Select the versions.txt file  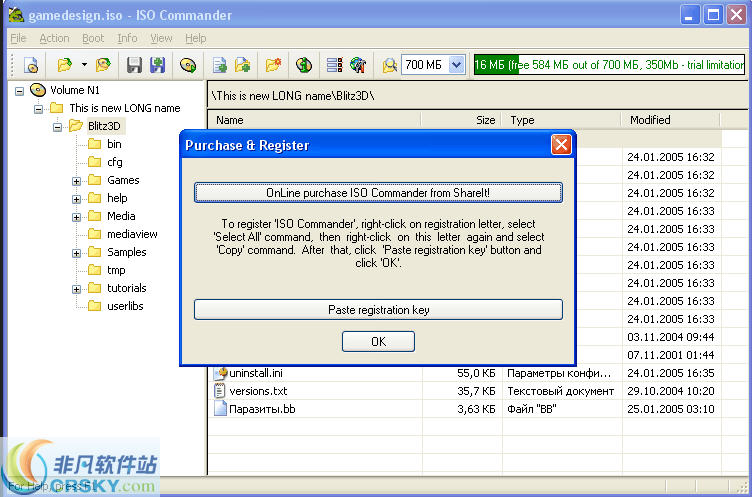(x=258, y=391)
